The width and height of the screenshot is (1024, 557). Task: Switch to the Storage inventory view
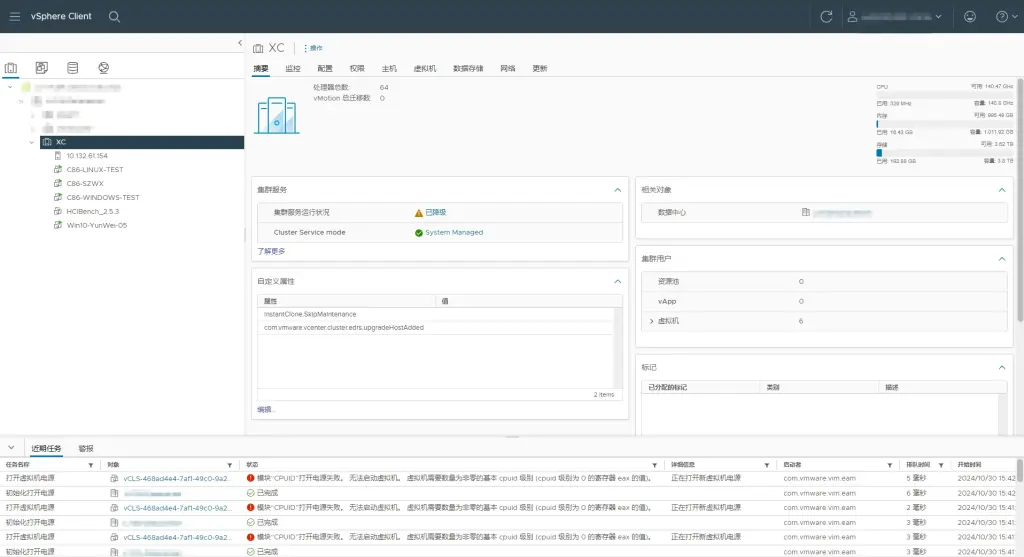[72, 68]
